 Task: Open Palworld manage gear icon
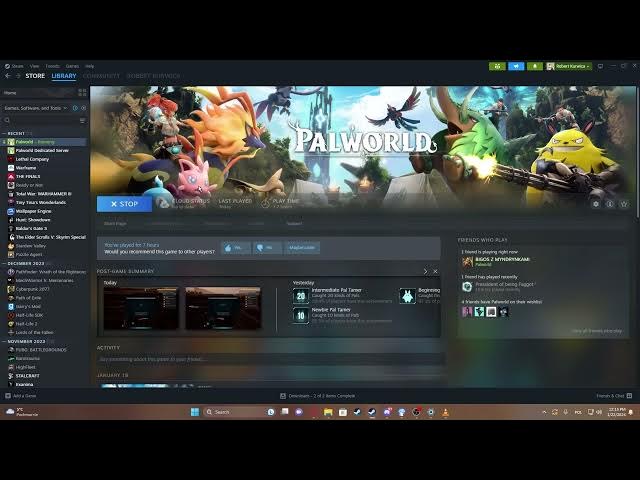pos(596,204)
